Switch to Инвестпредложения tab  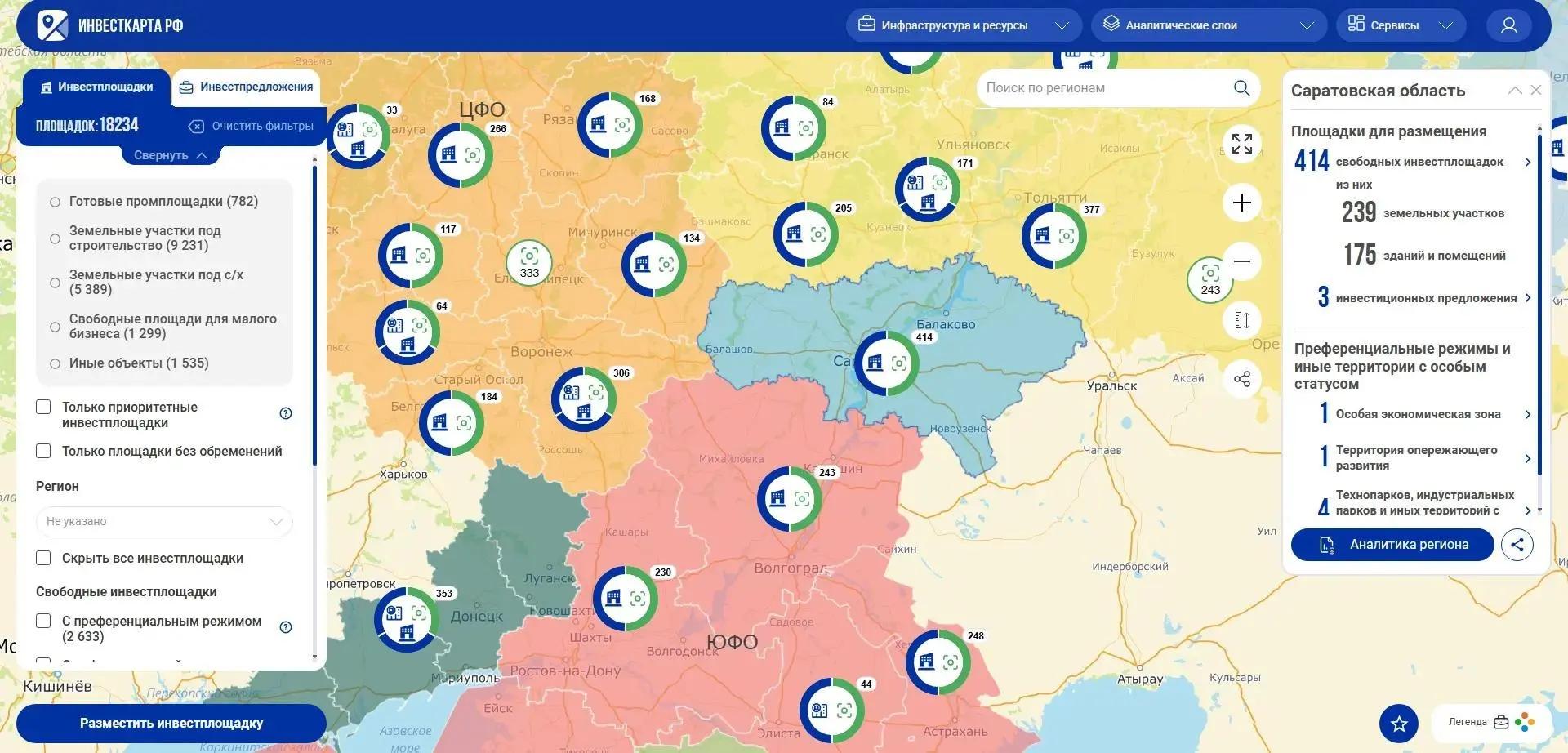point(246,87)
